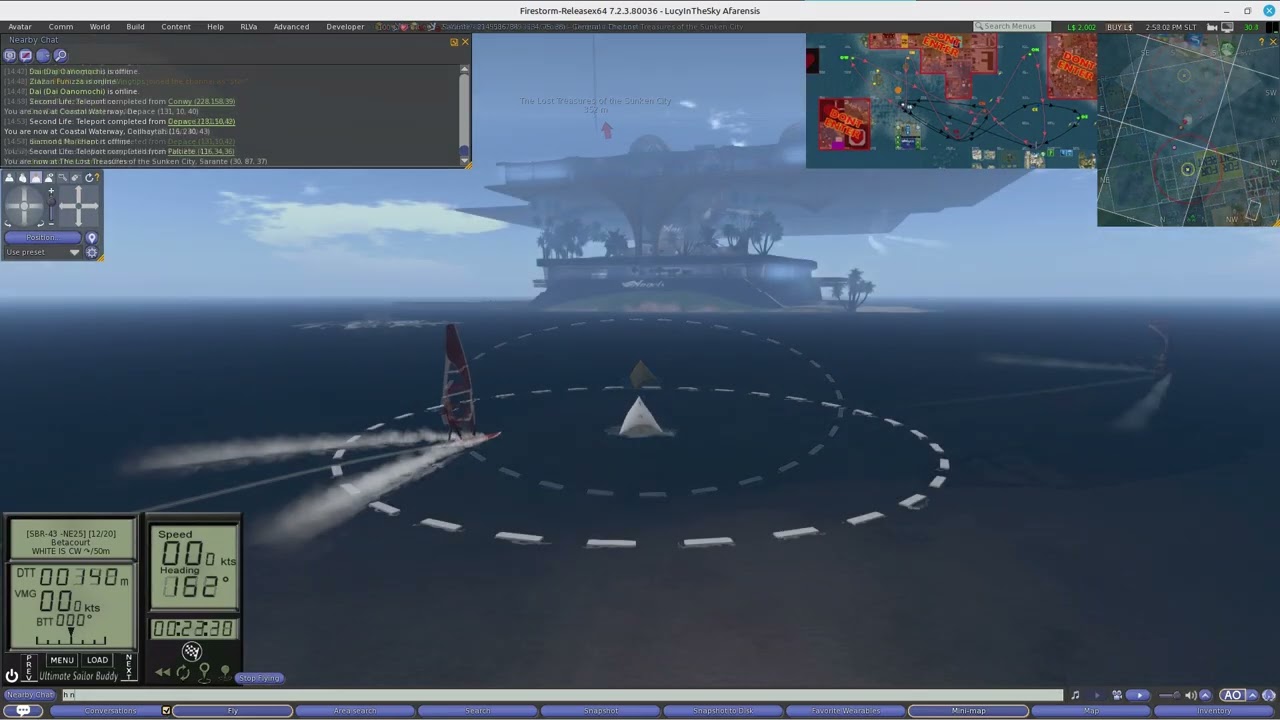Viewport: 1280px width, 720px height.
Task: Click the Search Menus field
Action: [x=1012, y=26]
